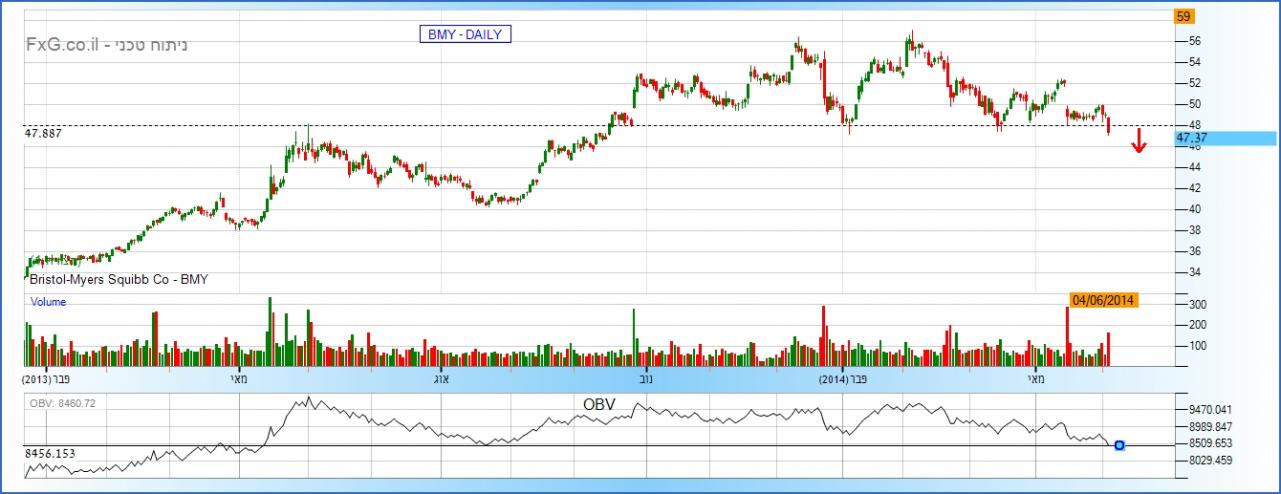Click the BMY - DAILY title box

[465, 34]
